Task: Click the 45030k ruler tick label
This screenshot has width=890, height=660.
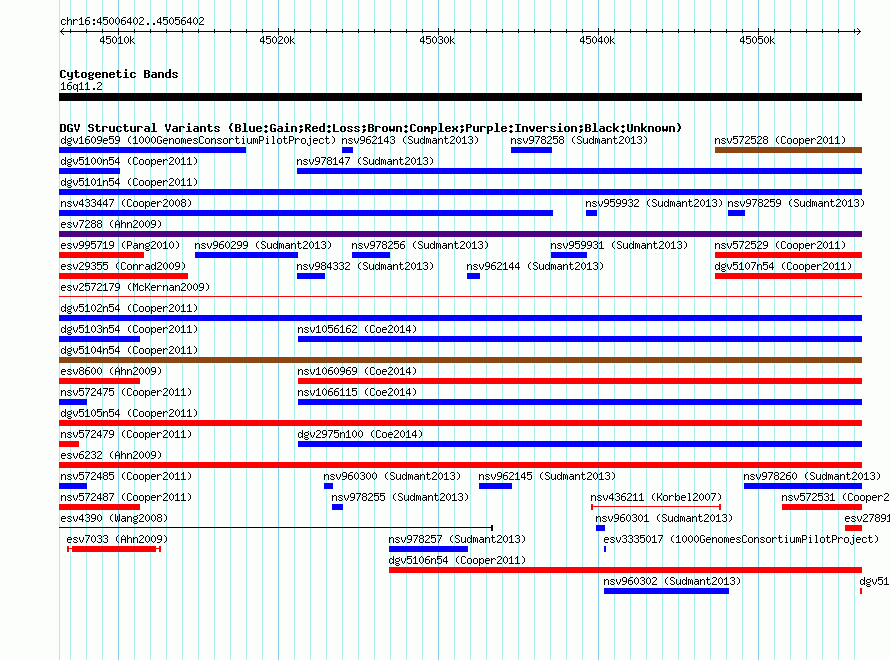Action: [437, 40]
